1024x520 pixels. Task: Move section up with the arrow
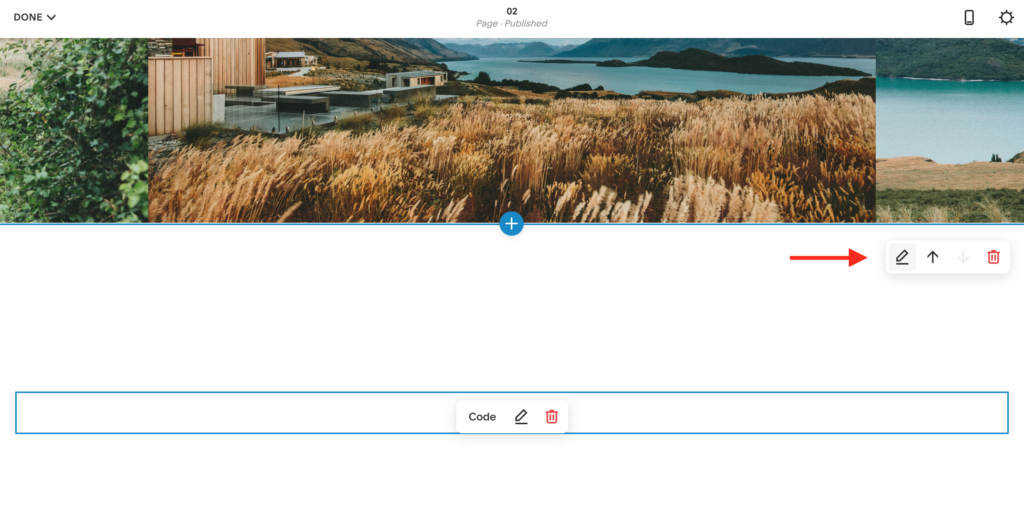click(x=933, y=257)
